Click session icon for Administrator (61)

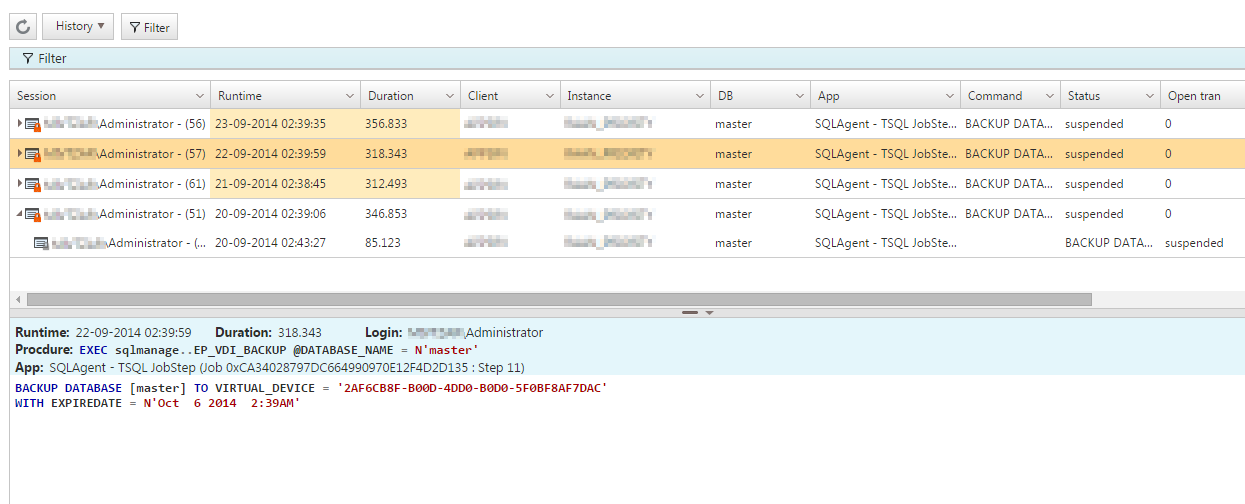pos(33,185)
